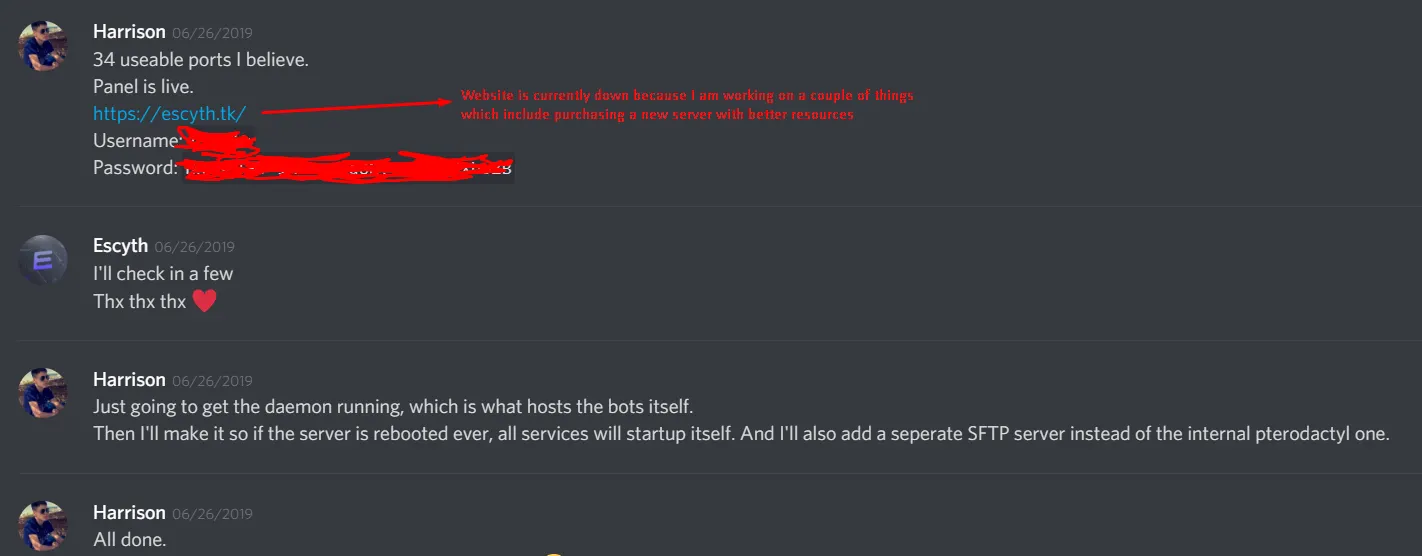The height and width of the screenshot is (556, 1422).
Task: Click the red Website is currently down annotation
Action: pos(687,105)
